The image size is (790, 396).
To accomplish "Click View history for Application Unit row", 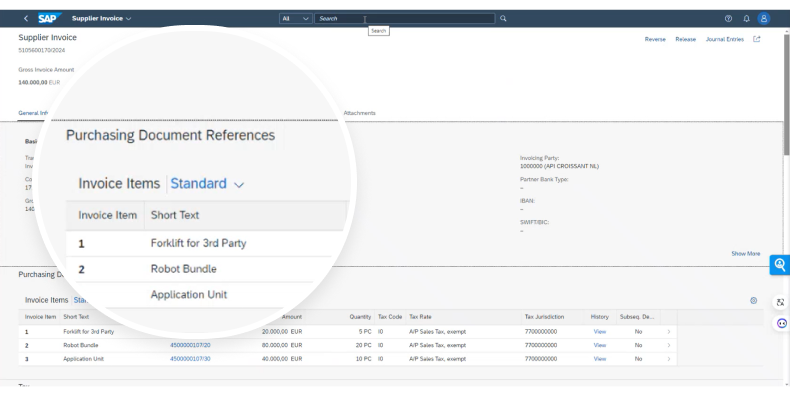I will tap(600, 359).
